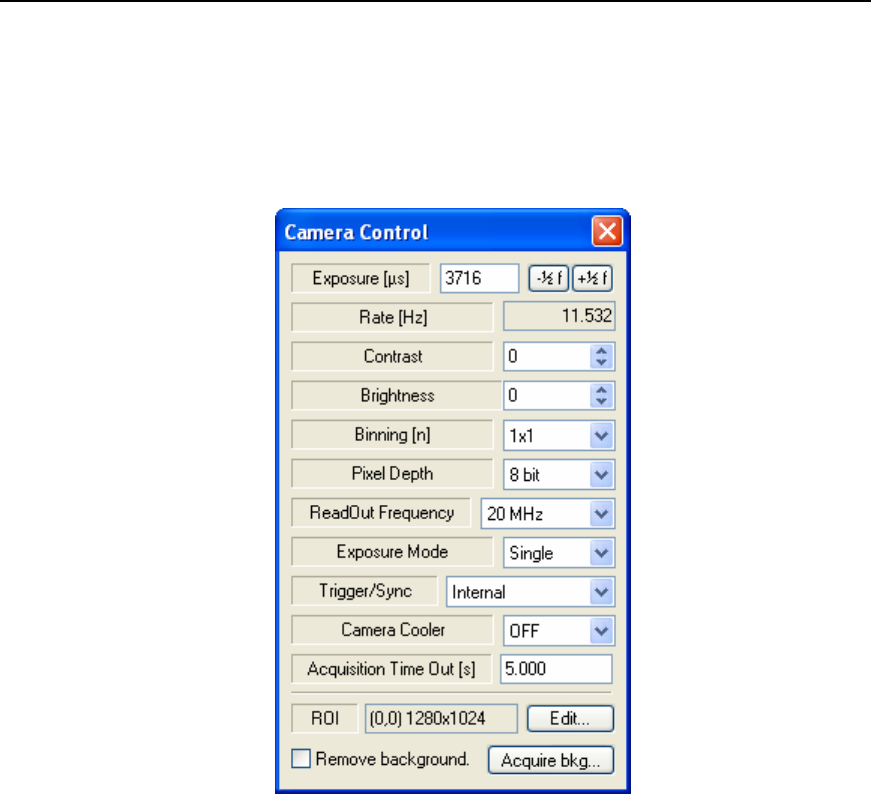Expand the Pixel Depth dropdown

coord(601,474)
